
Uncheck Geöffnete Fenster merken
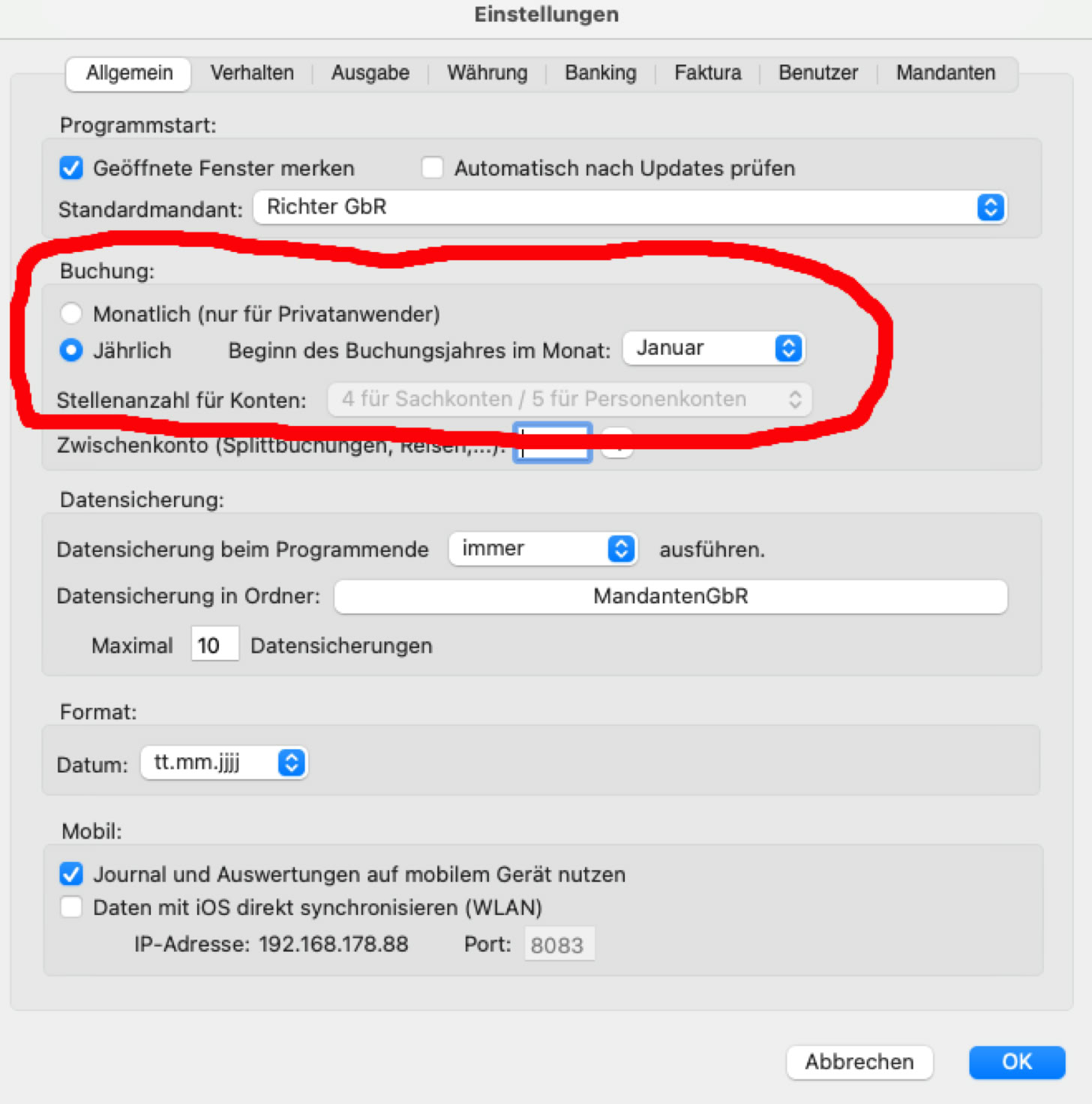(x=71, y=168)
